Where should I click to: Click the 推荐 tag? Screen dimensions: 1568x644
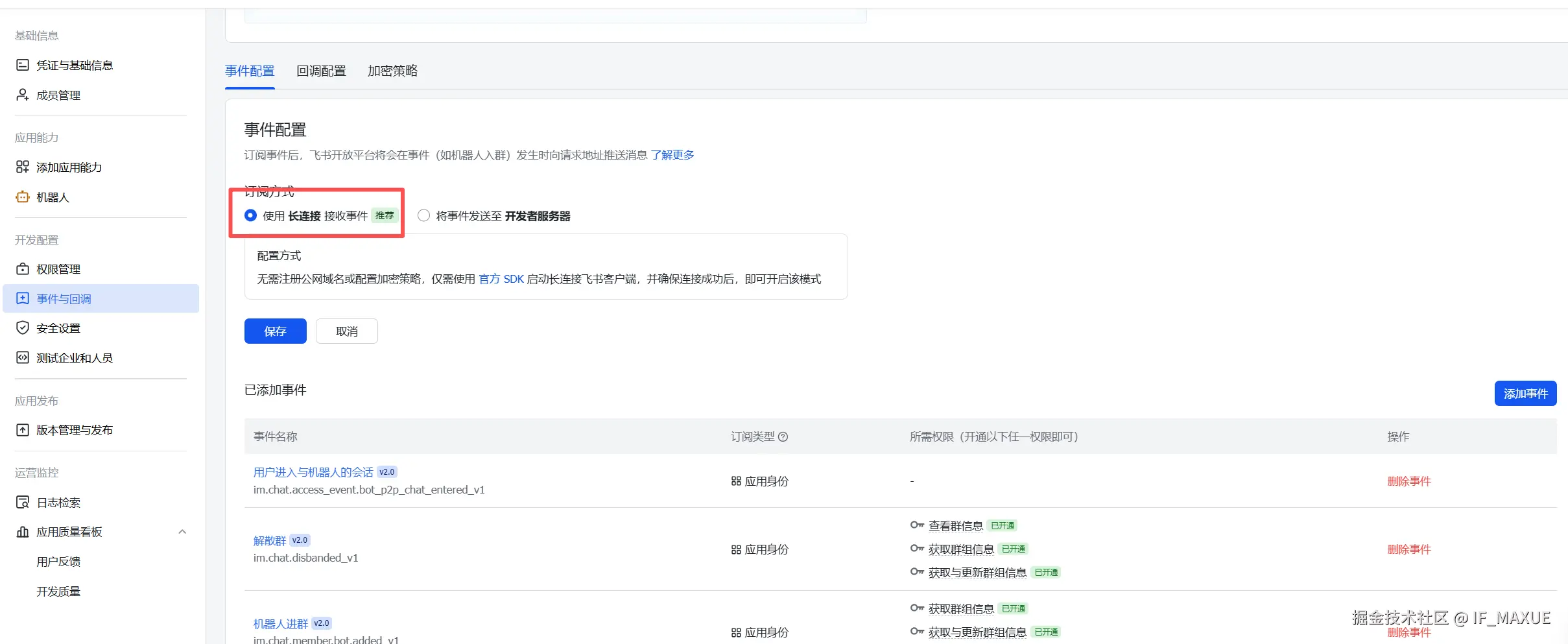click(x=385, y=215)
